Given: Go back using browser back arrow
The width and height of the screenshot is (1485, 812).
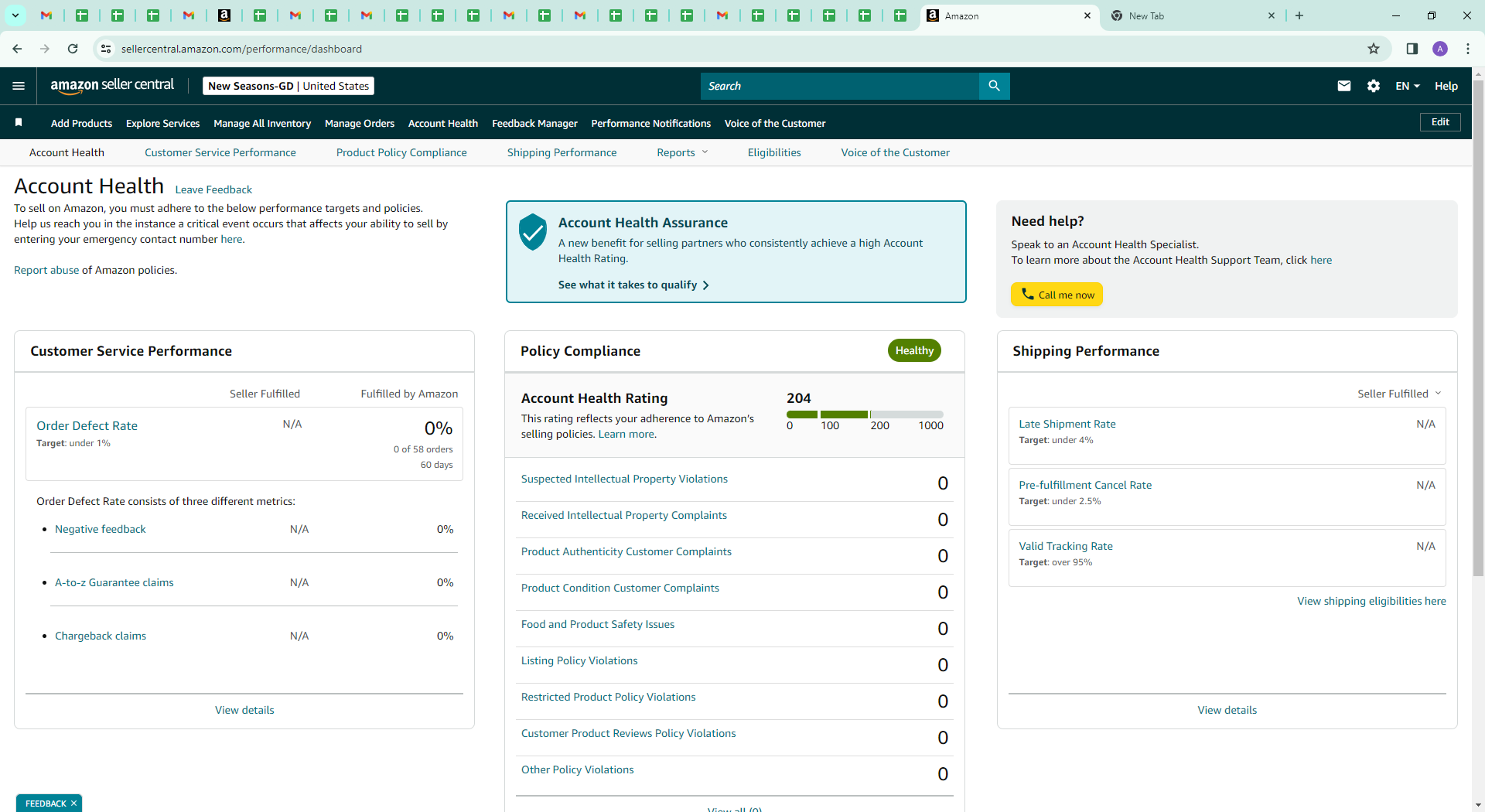Looking at the screenshot, I should pos(17,49).
